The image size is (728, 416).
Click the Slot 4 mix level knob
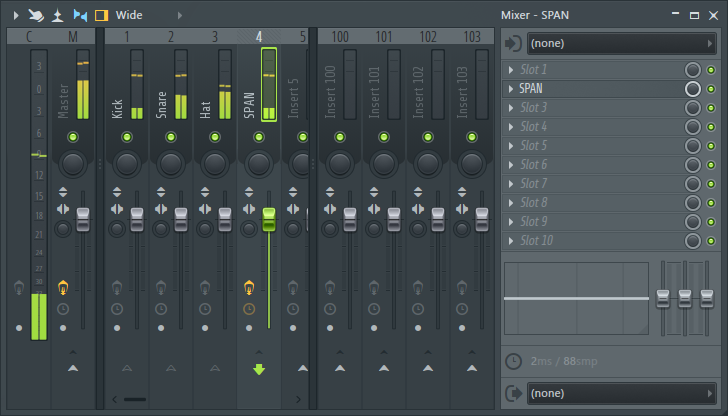(692, 127)
